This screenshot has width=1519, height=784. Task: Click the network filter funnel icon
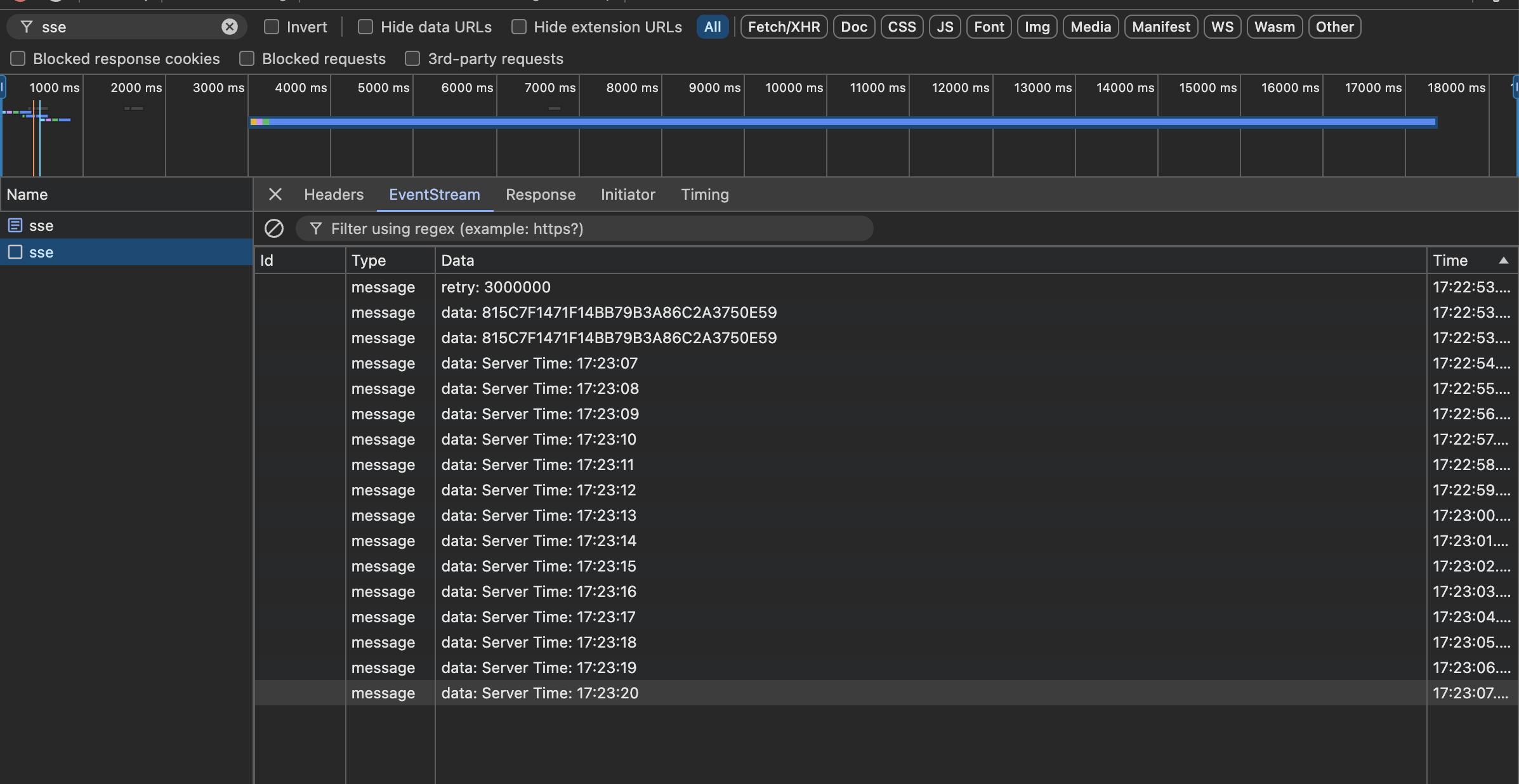(26, 27)
